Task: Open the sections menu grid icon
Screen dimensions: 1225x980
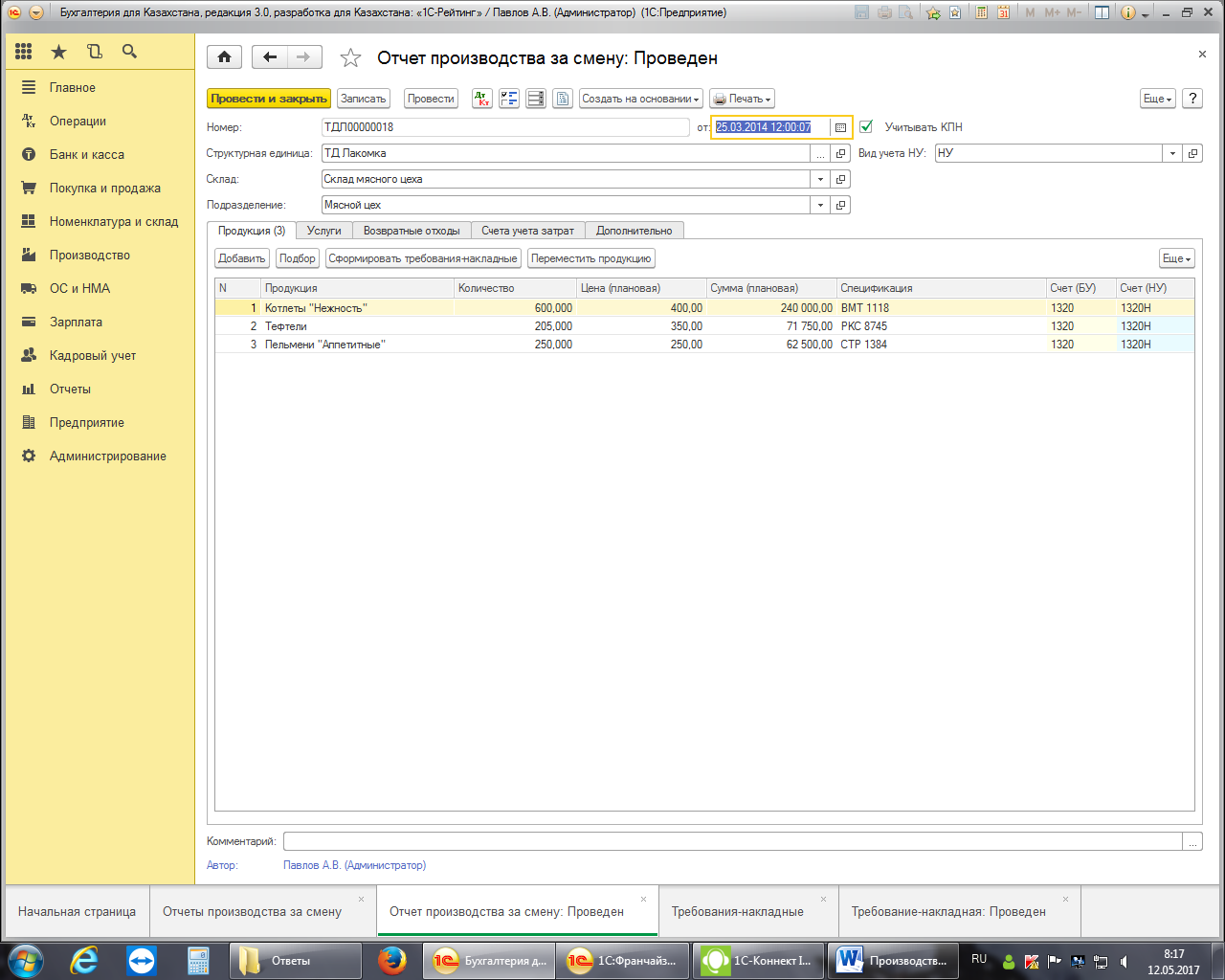Action: pos(24,52)
